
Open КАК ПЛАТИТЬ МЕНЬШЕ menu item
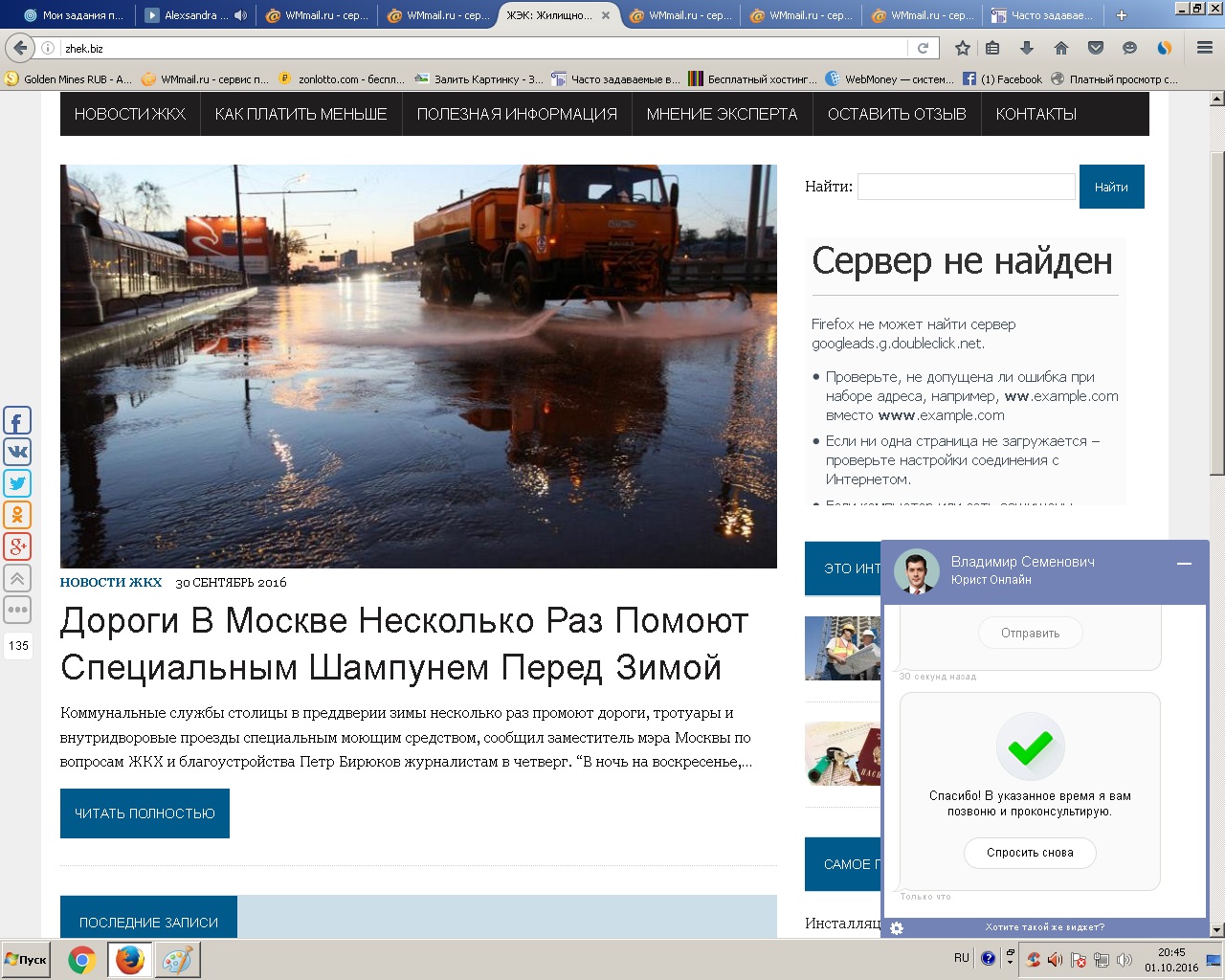[x=301, y=114]
